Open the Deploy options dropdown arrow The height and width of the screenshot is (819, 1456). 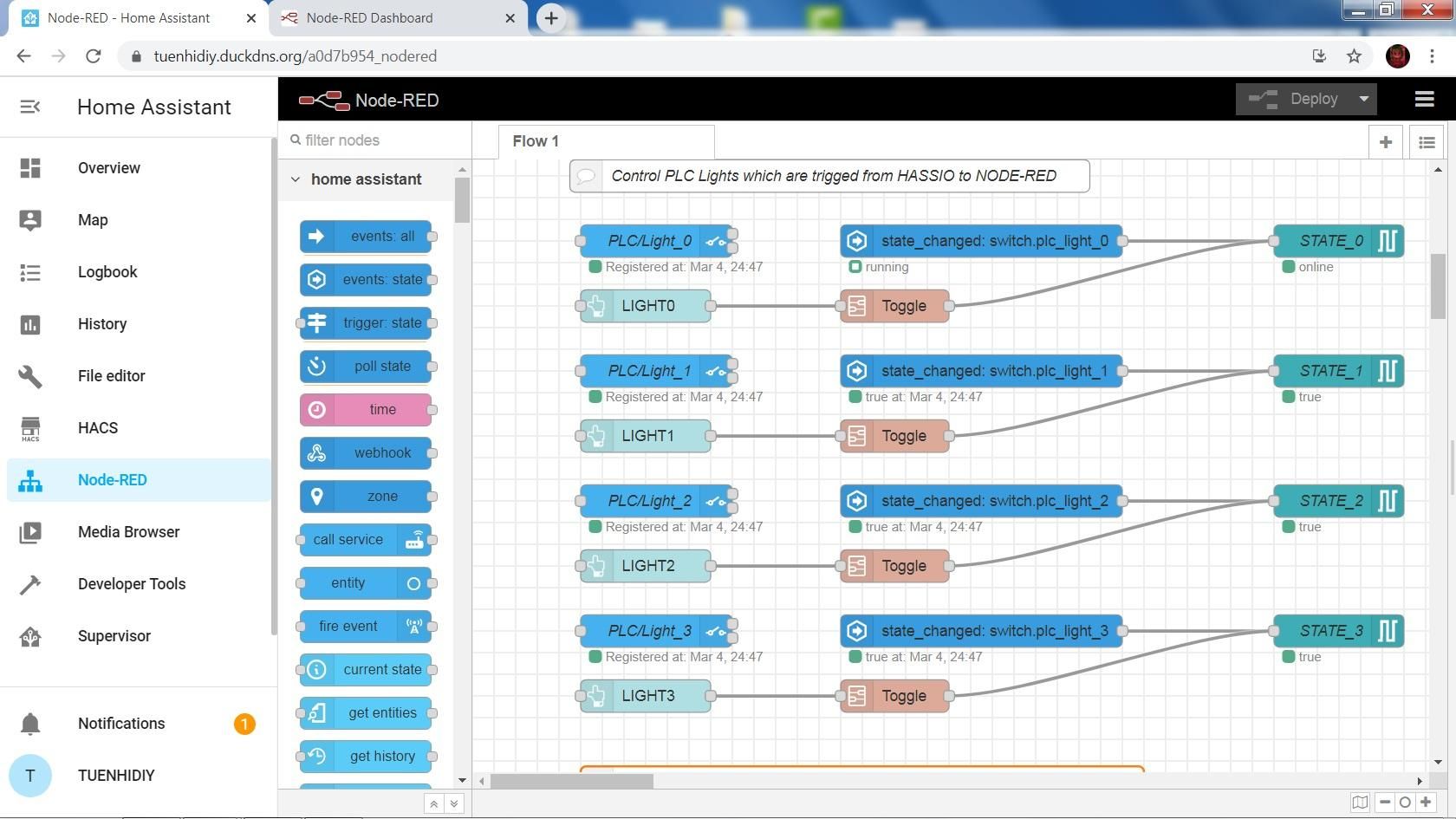point(1362,99)
